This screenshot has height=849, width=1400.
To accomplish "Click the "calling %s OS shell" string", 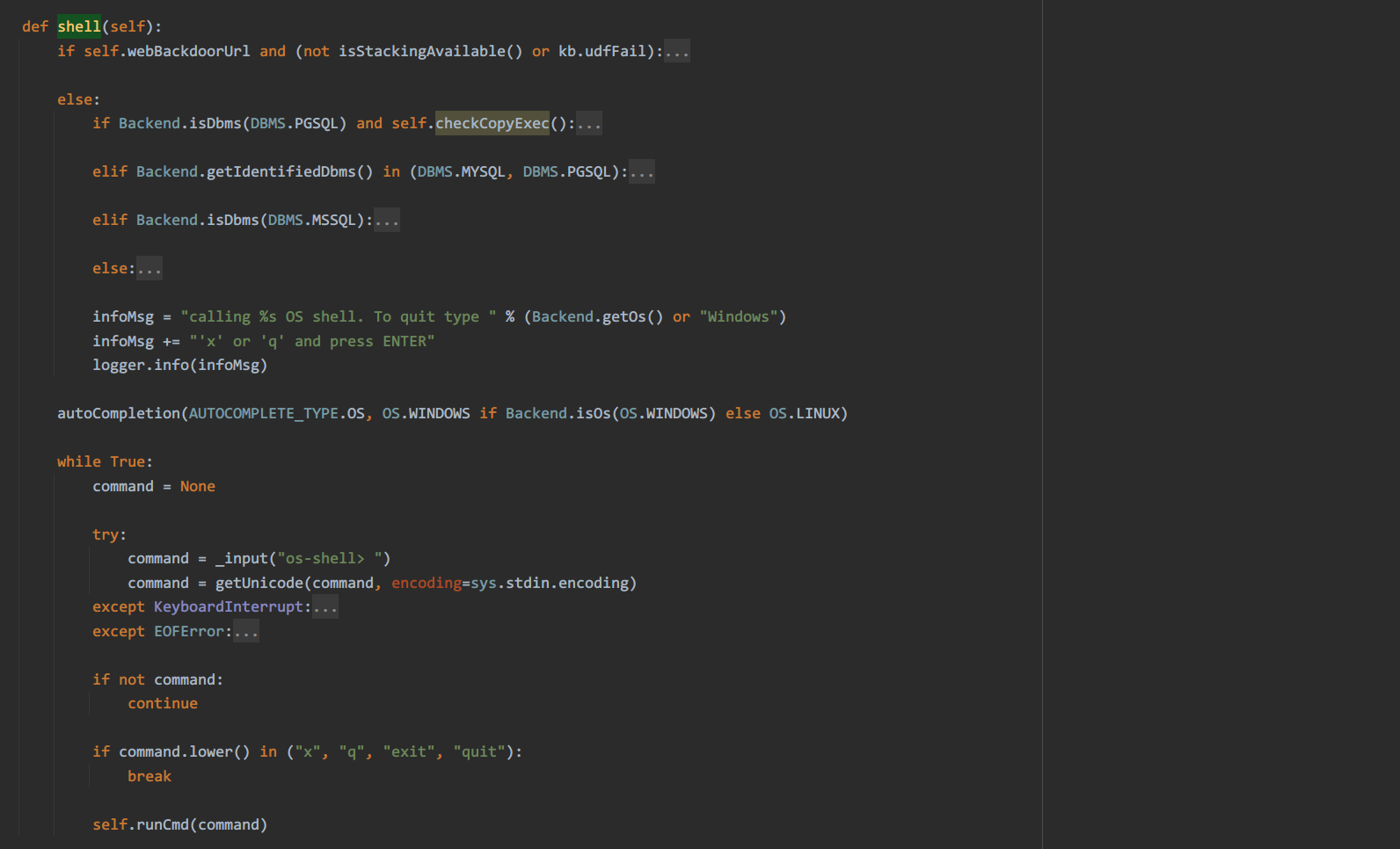I will coord(339,316).
